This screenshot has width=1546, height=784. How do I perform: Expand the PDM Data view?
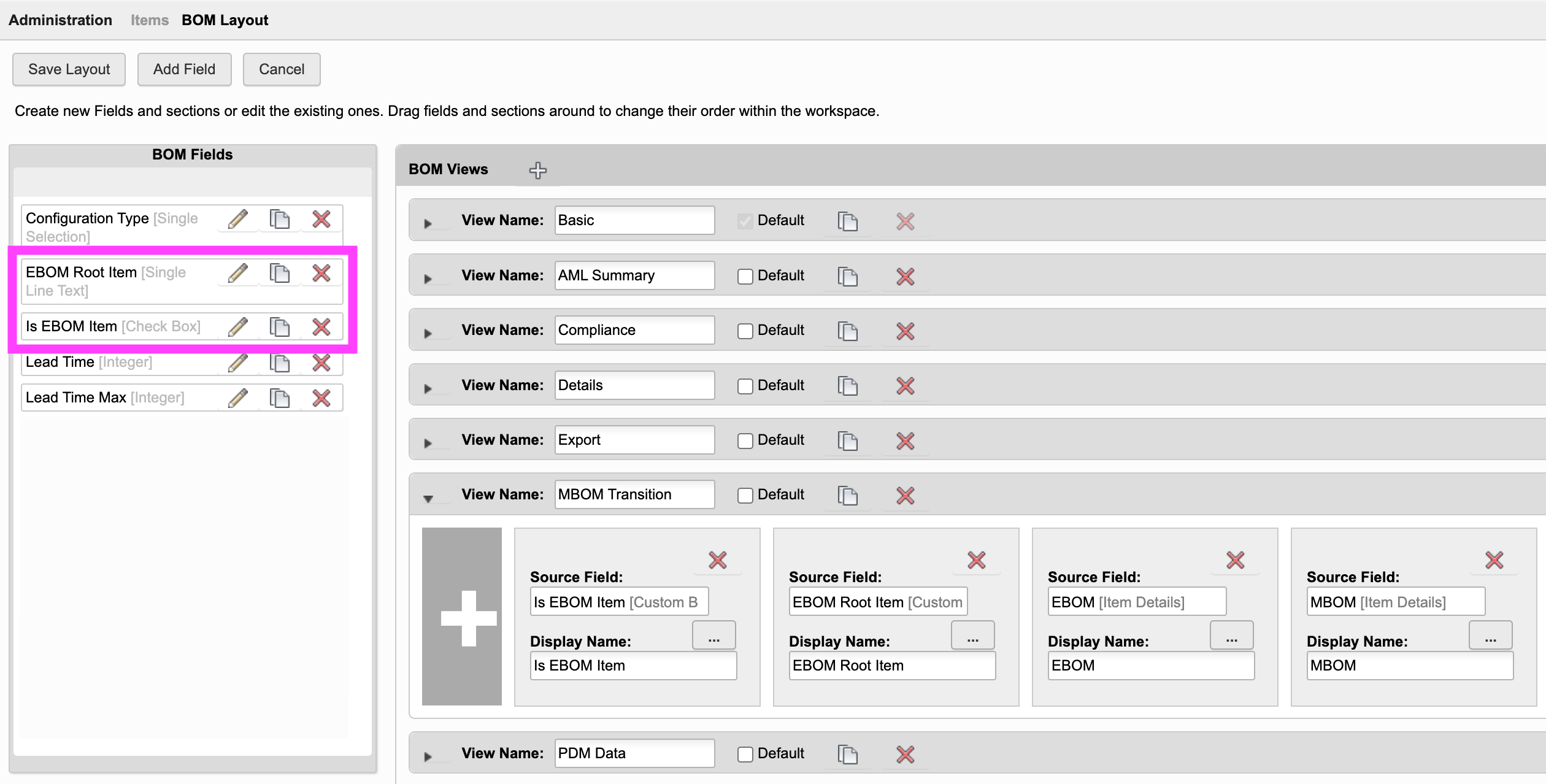428,756
